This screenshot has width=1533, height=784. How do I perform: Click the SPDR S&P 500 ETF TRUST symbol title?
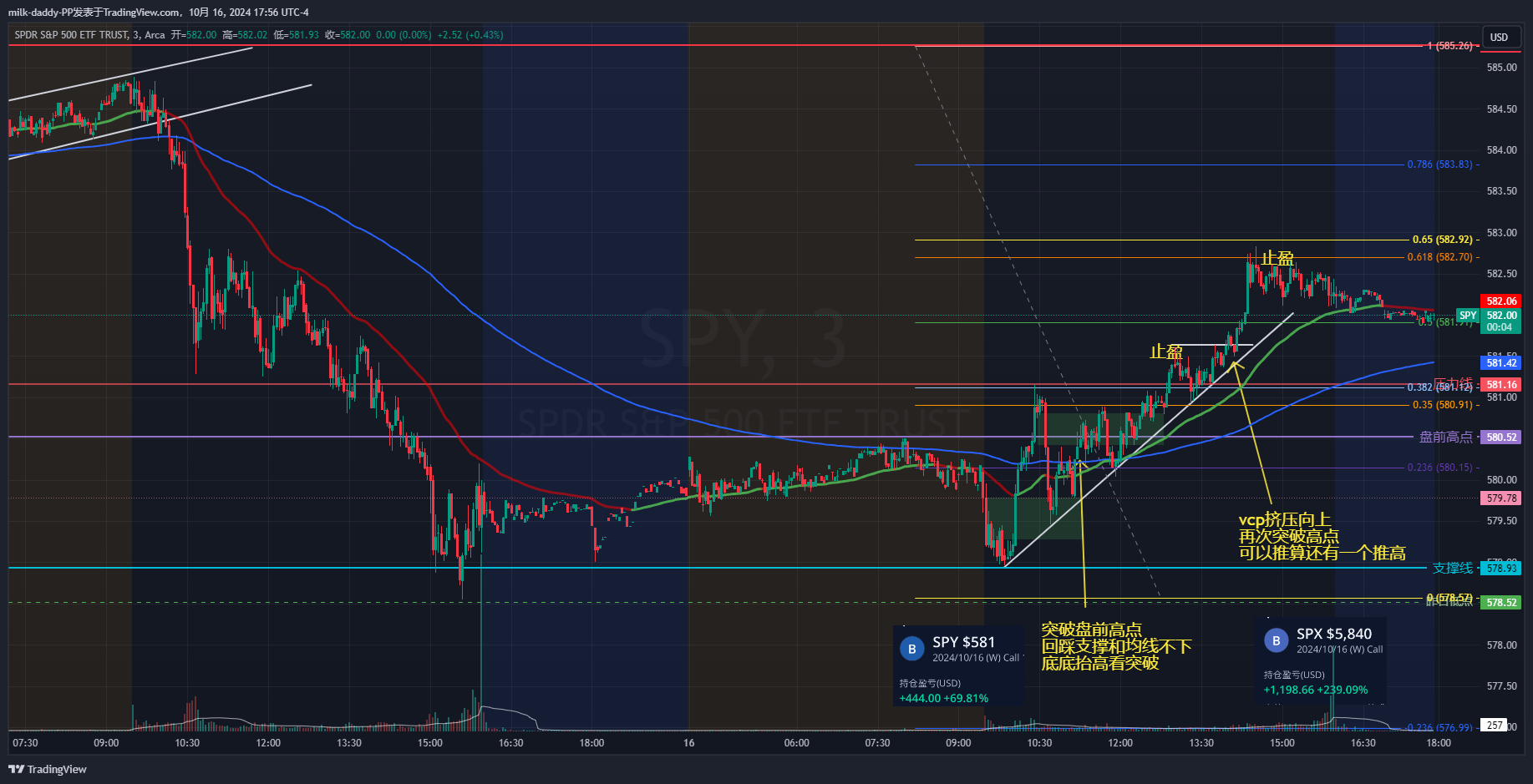tap(72, 35)
